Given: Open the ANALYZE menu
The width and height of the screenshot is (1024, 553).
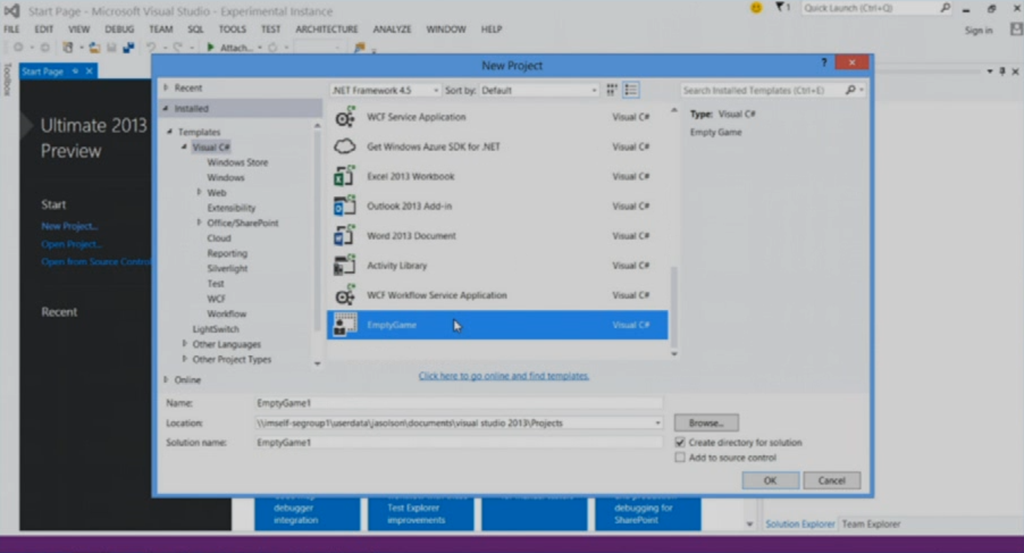Looking at the screenshot, I should (x=392, y=29).
